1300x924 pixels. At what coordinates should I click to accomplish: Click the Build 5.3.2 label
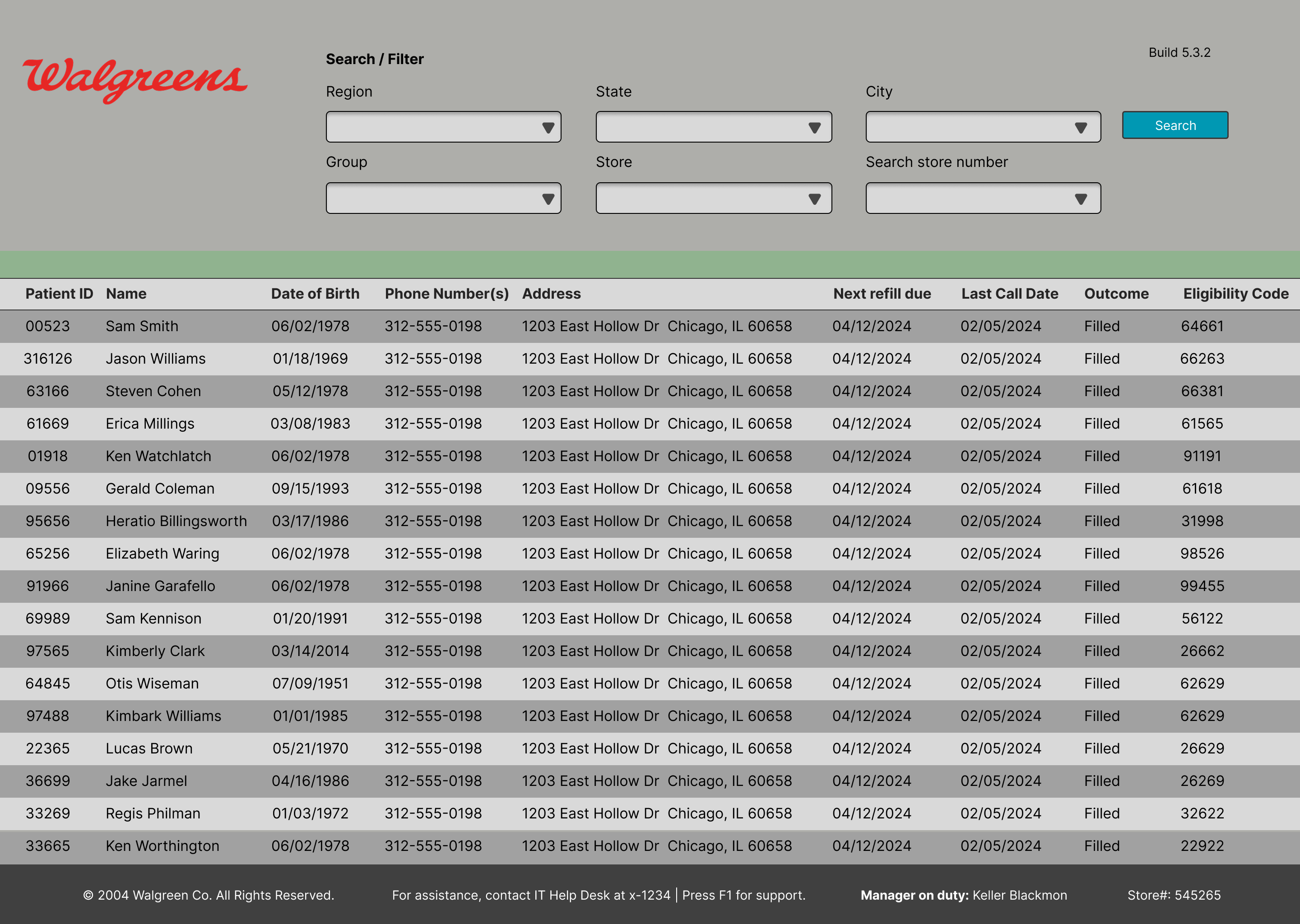pos(1180,52)
